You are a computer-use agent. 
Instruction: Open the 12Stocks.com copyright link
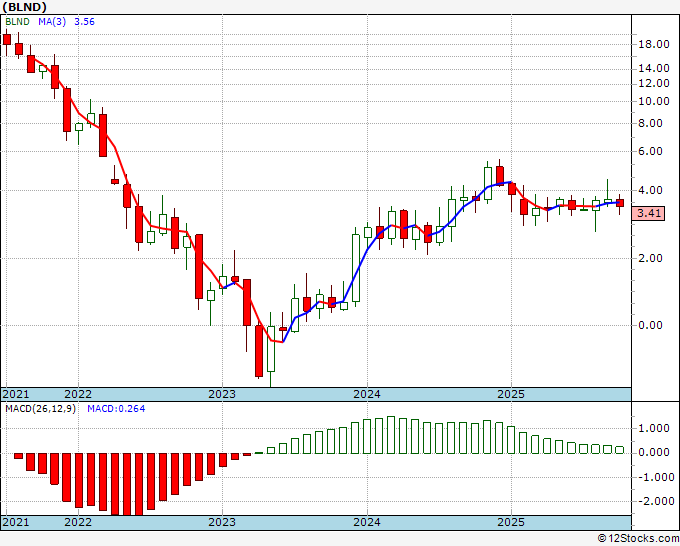638,539
